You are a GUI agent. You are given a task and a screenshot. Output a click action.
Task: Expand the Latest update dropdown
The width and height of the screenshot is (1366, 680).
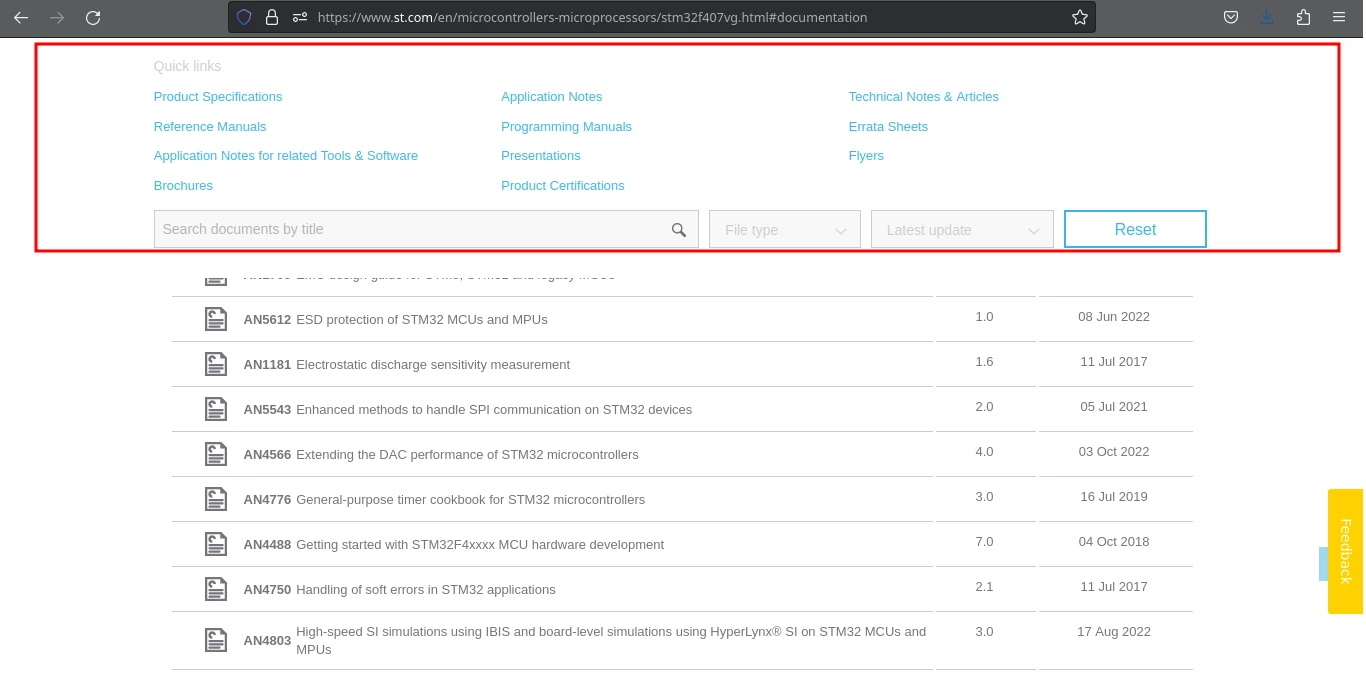click(x=962, y=229)
